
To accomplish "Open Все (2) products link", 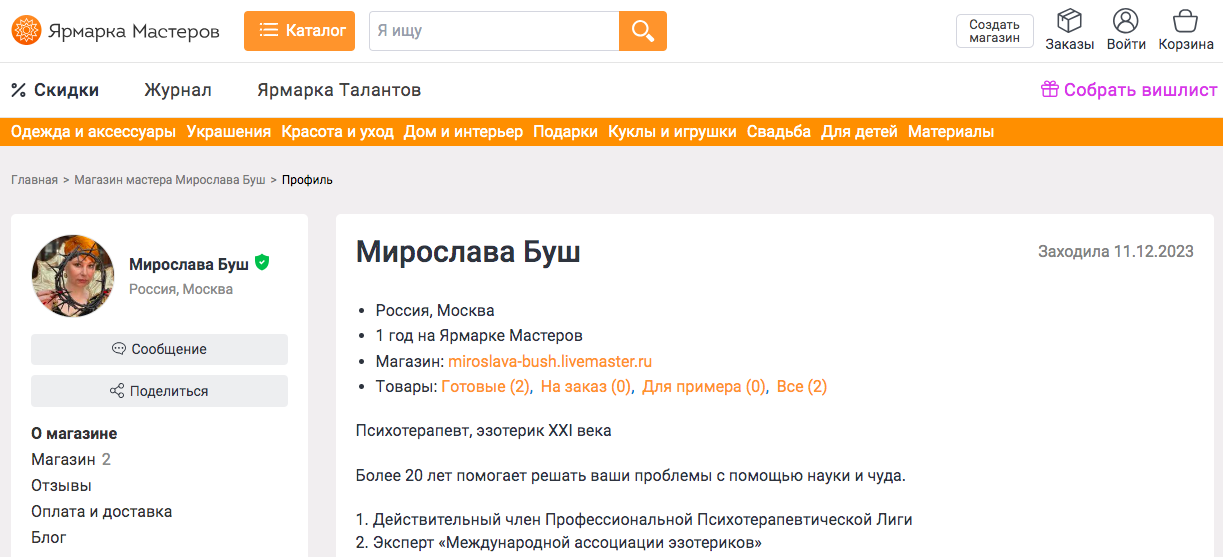I will pyautogui.click(x=802, y=387).
